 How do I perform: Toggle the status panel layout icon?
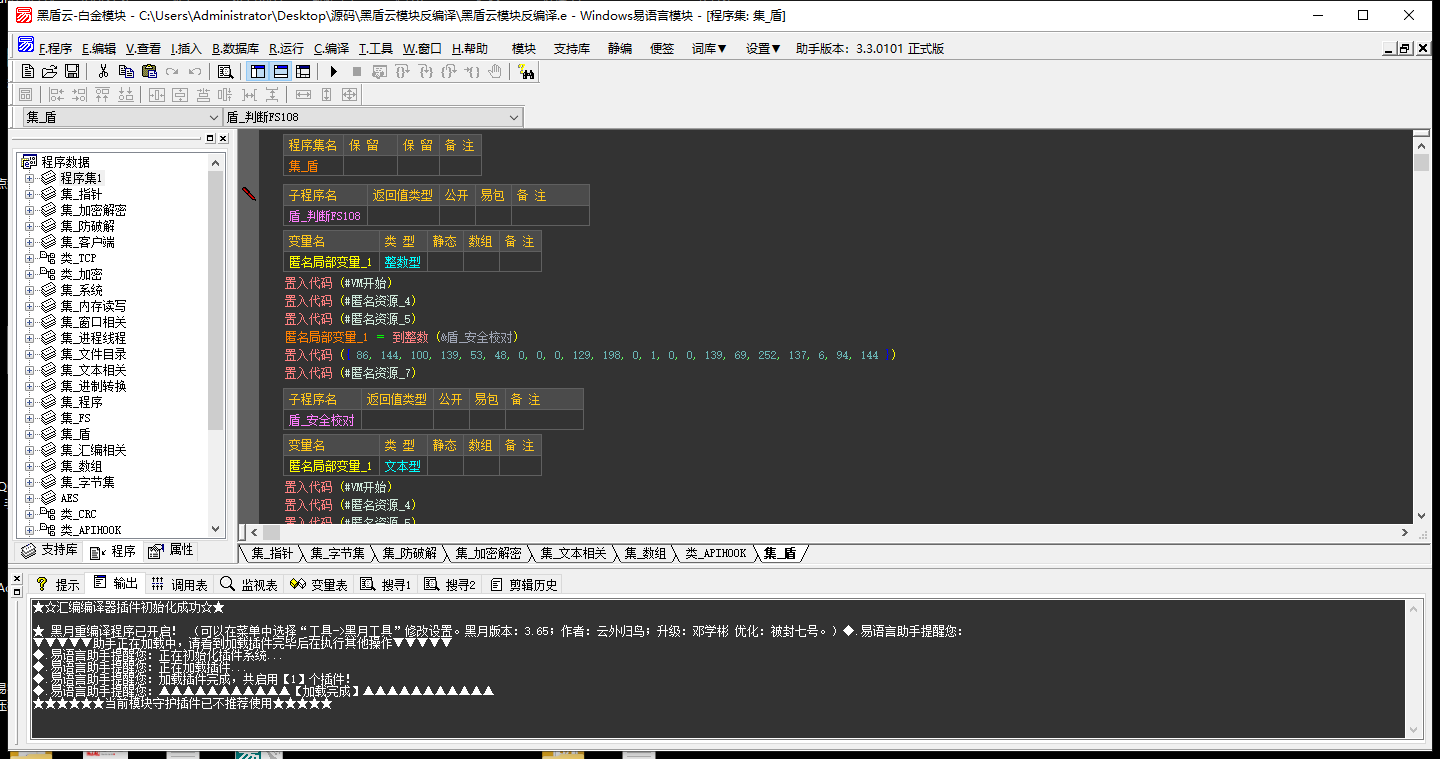pos(281,72)
